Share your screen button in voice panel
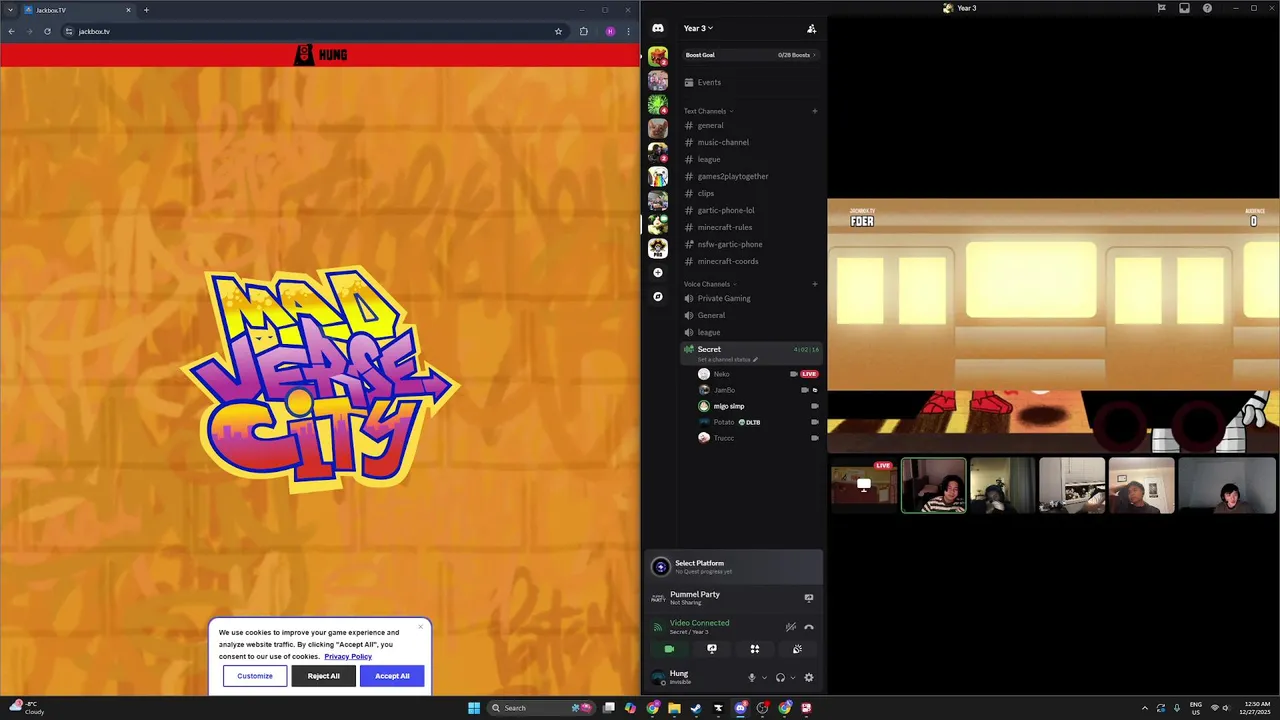This screenshot has width=1280, height=720. 712,649
